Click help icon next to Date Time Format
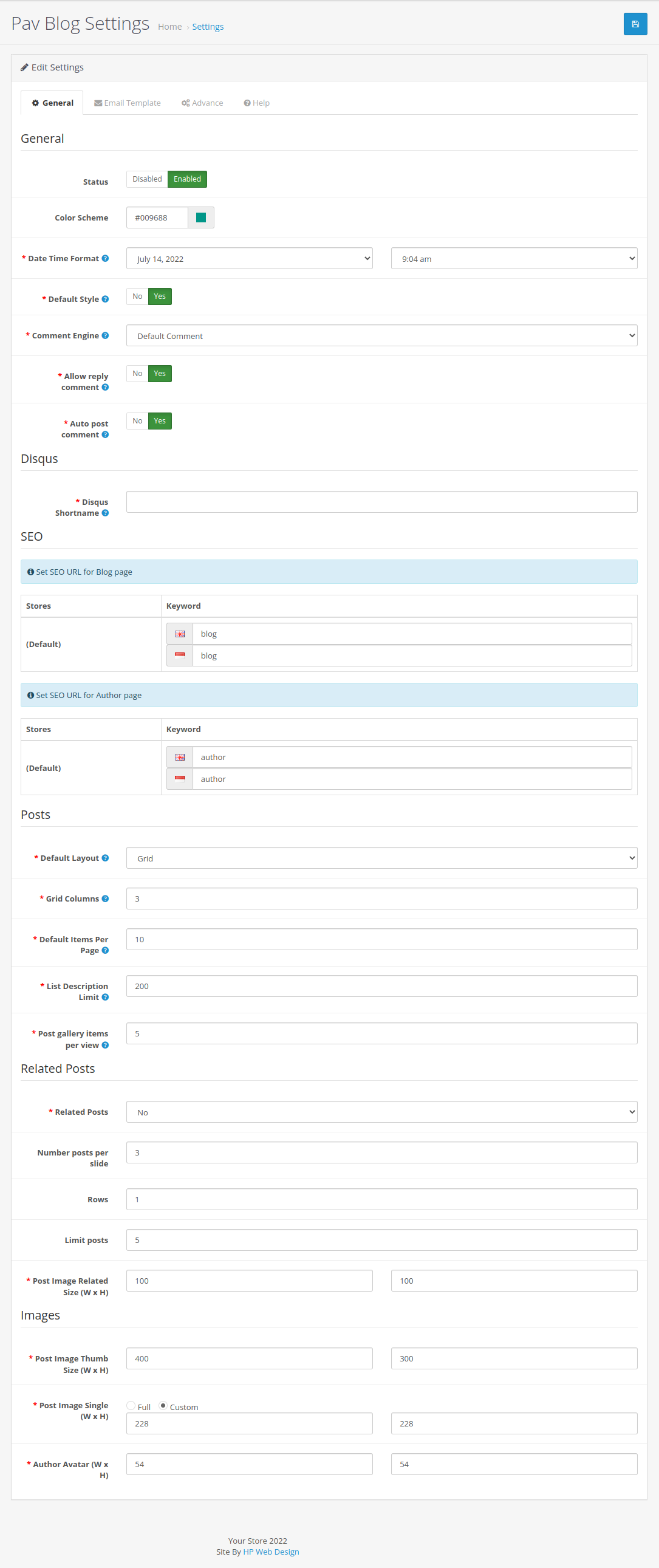659x1568 pixels. (x=105, y=258)
